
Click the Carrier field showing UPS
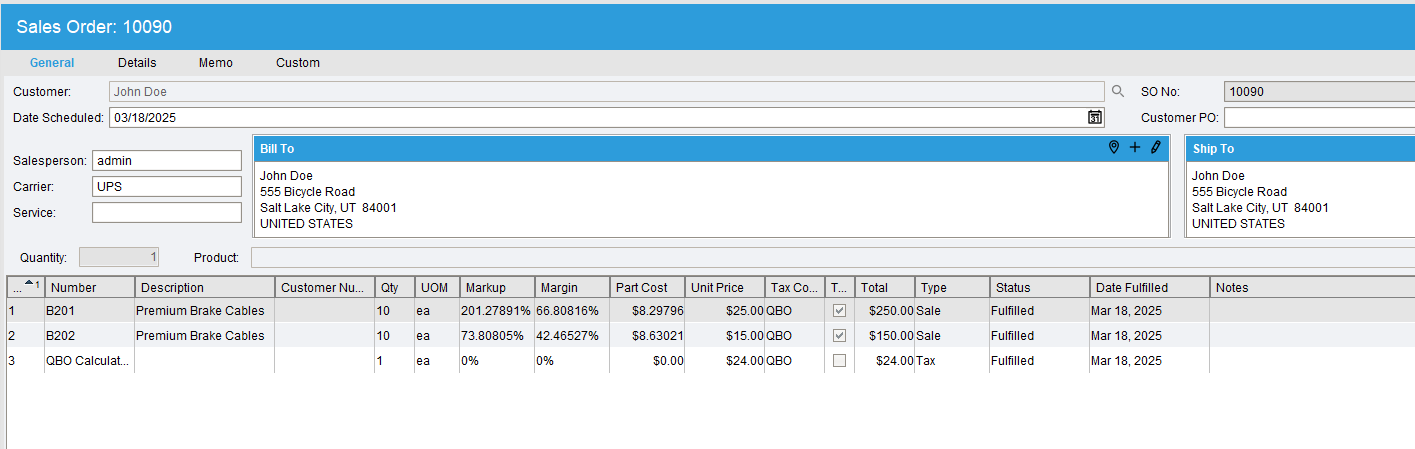point(167,186)
